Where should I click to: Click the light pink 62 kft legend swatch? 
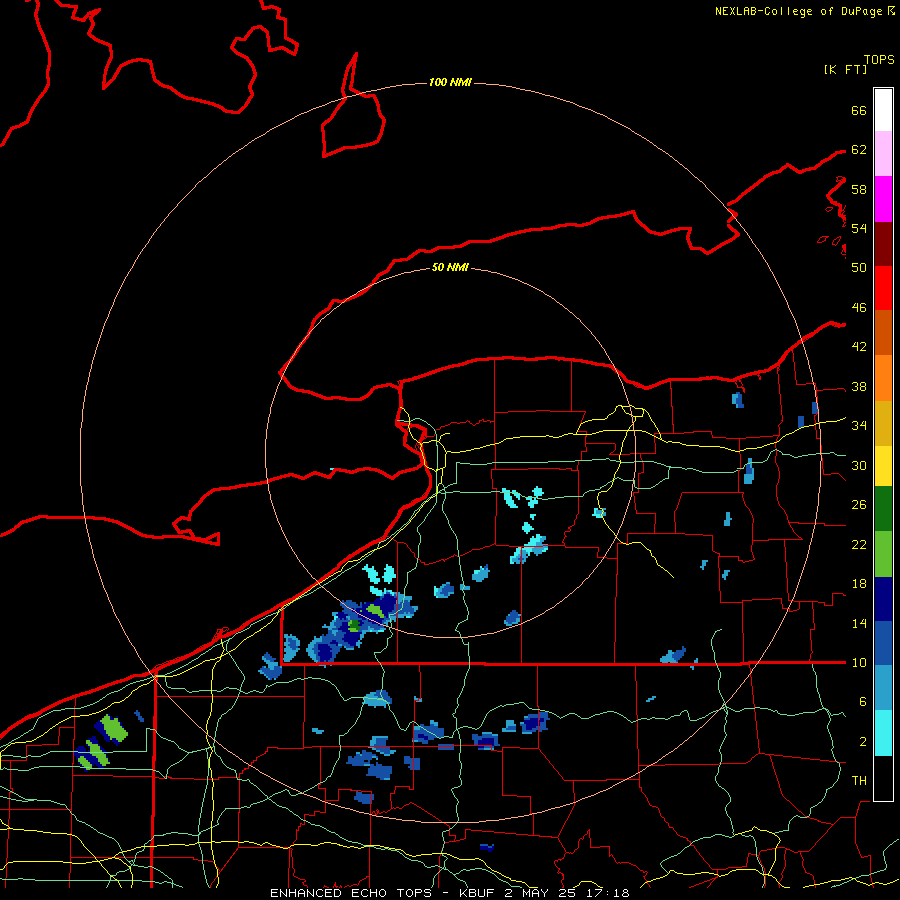coord(883,154)
